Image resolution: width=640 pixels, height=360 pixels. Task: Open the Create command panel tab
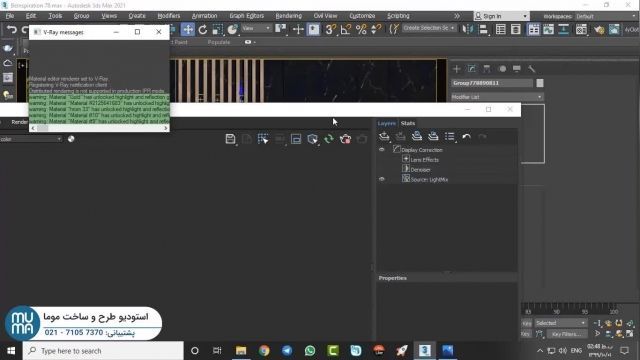coord(457,69)
